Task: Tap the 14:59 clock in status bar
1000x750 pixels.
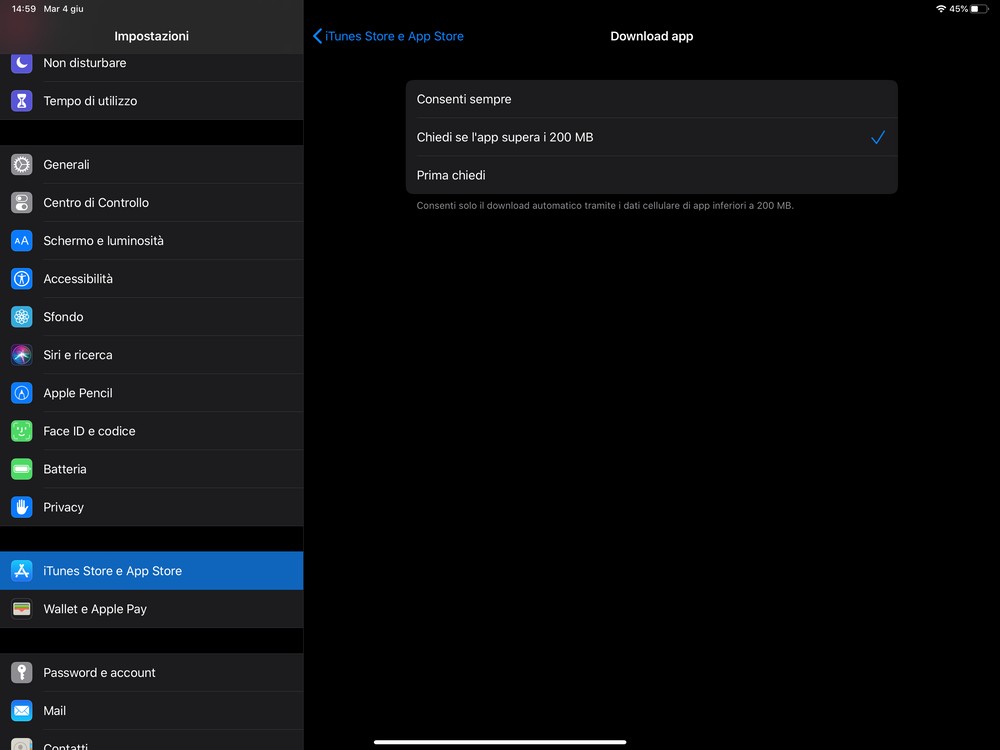Action: 24,9
